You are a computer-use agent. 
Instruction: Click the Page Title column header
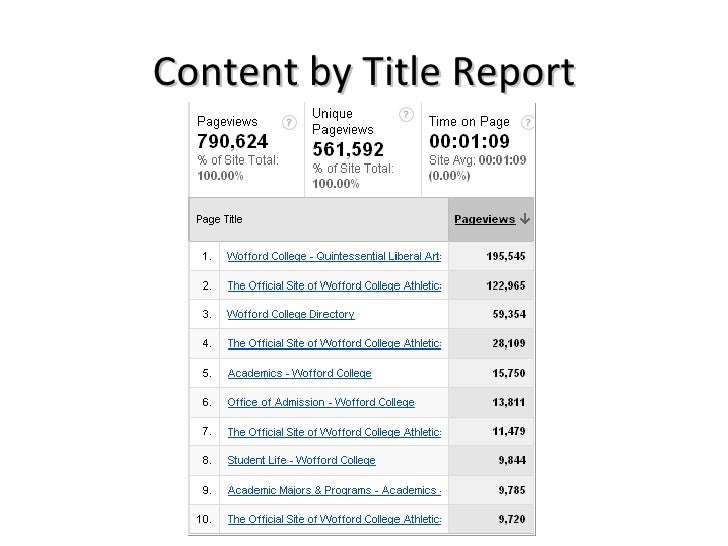pos(219,219)
